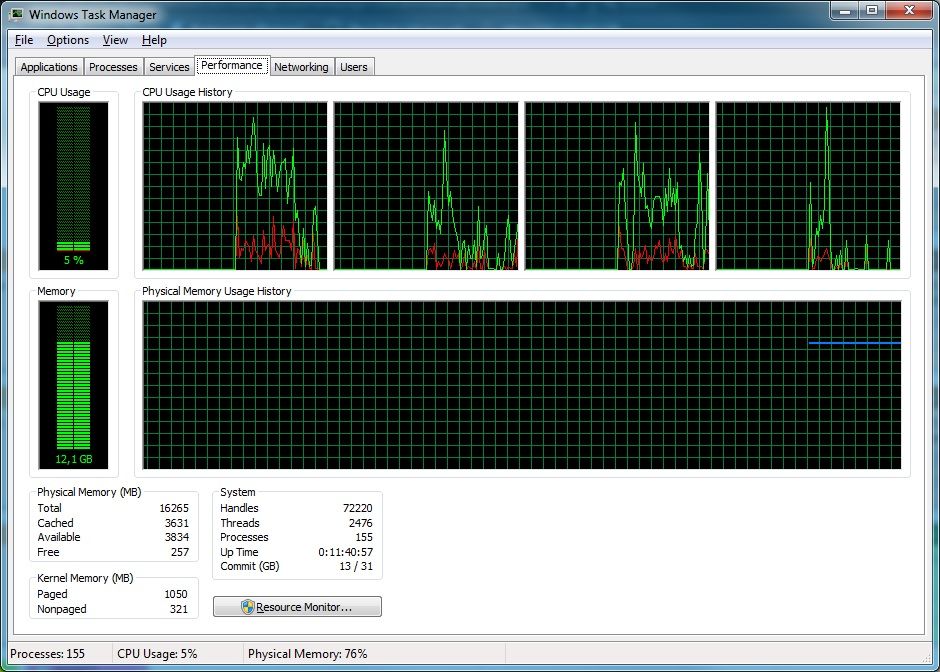Open the View menu
This screenshot has height=672, width=940.
coord(115,40)
